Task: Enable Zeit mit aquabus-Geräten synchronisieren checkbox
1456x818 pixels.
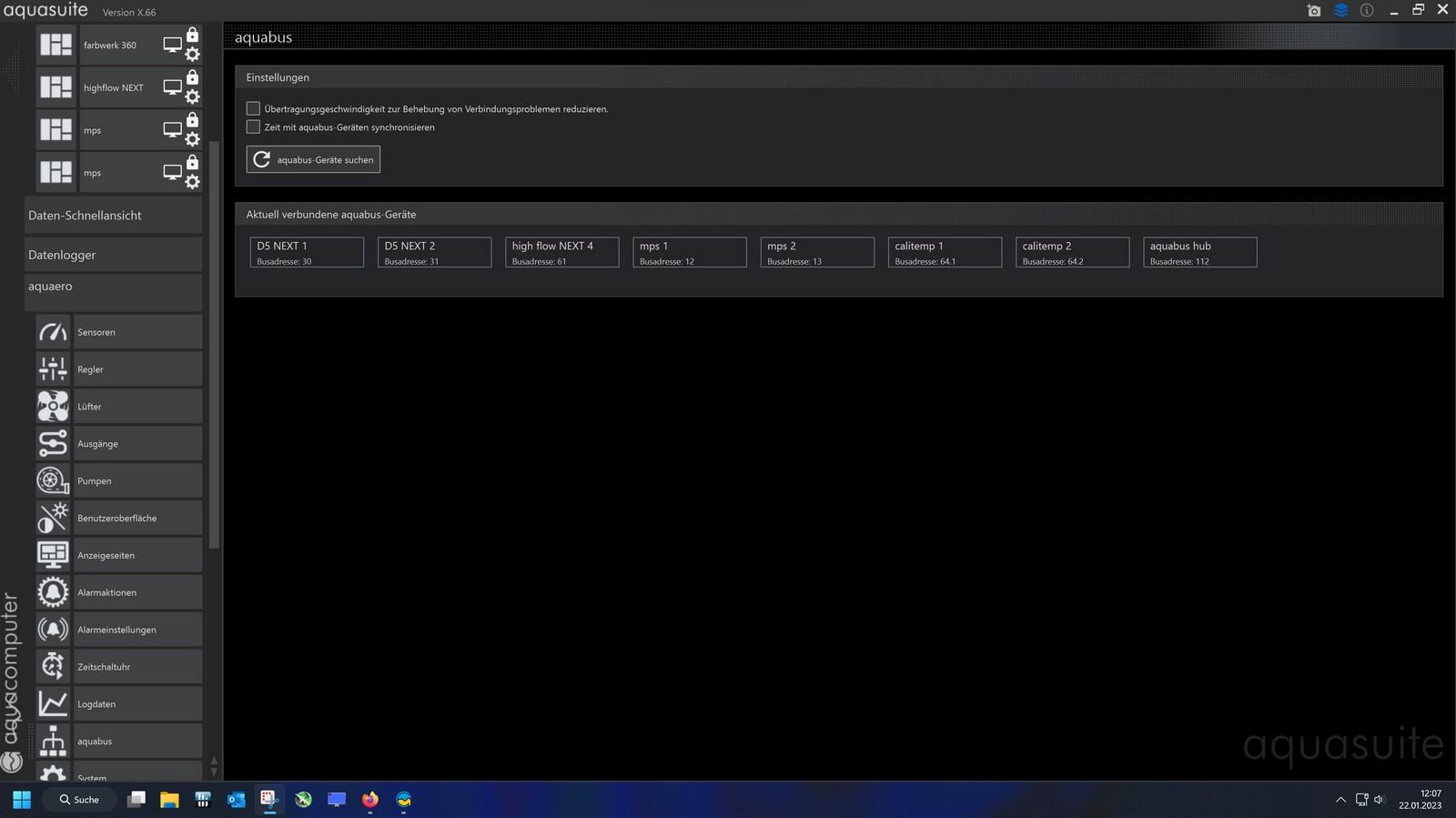Action: tap(253, 126)
